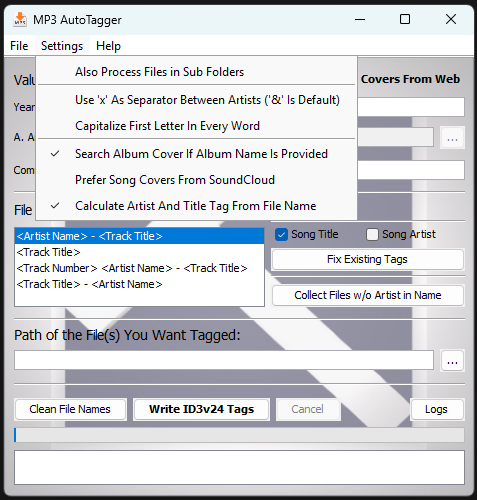Close the MP3 AutoTagger window

451,19
